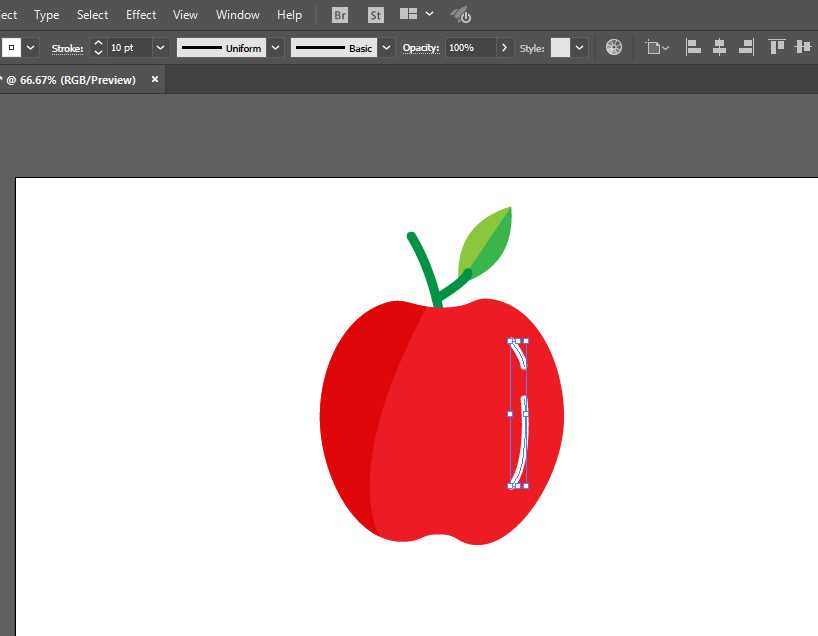Open the Uniform width profile dropdown
The height and width of the screenshot is (636, 818).
click(275, 48)
